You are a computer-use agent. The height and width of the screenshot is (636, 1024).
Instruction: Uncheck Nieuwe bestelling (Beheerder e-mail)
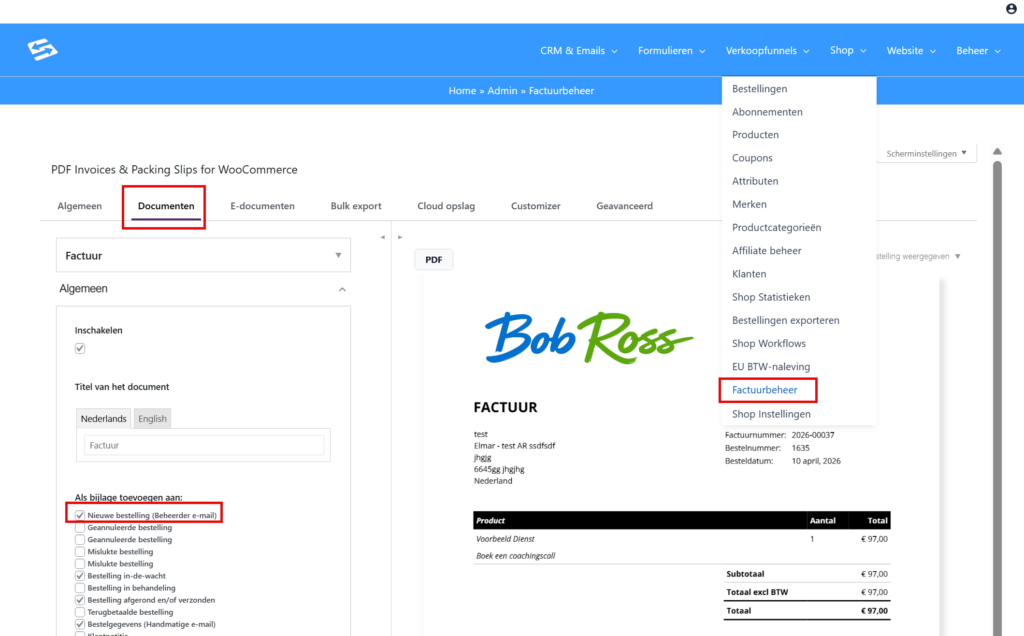coord(80,515)
